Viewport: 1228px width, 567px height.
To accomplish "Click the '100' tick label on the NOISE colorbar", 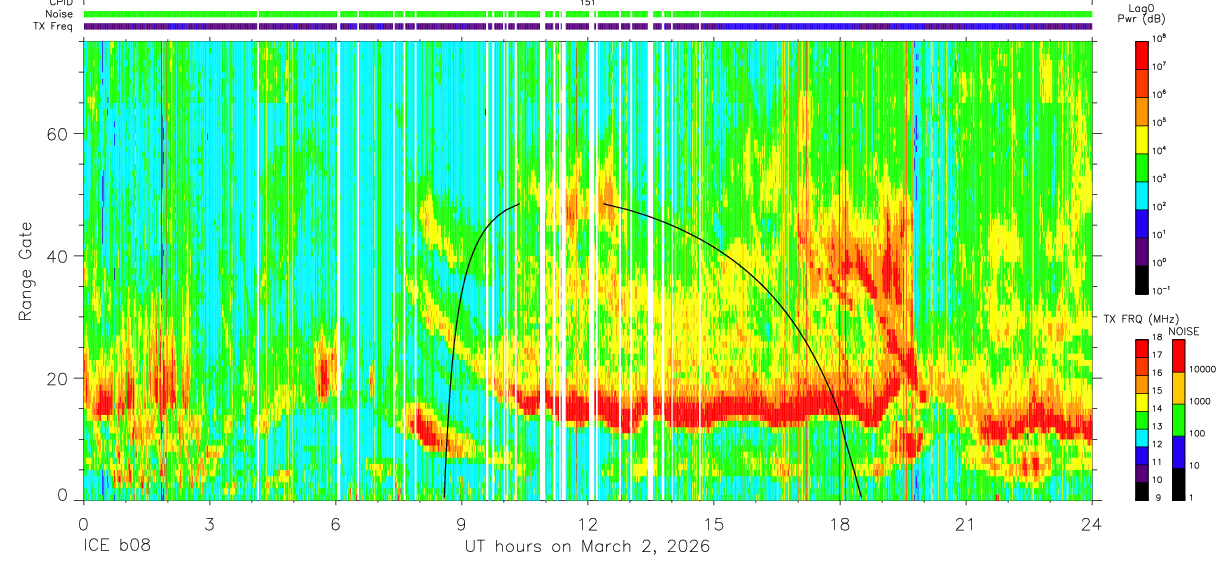I will pyautogui.click(x=1196, y=435).
